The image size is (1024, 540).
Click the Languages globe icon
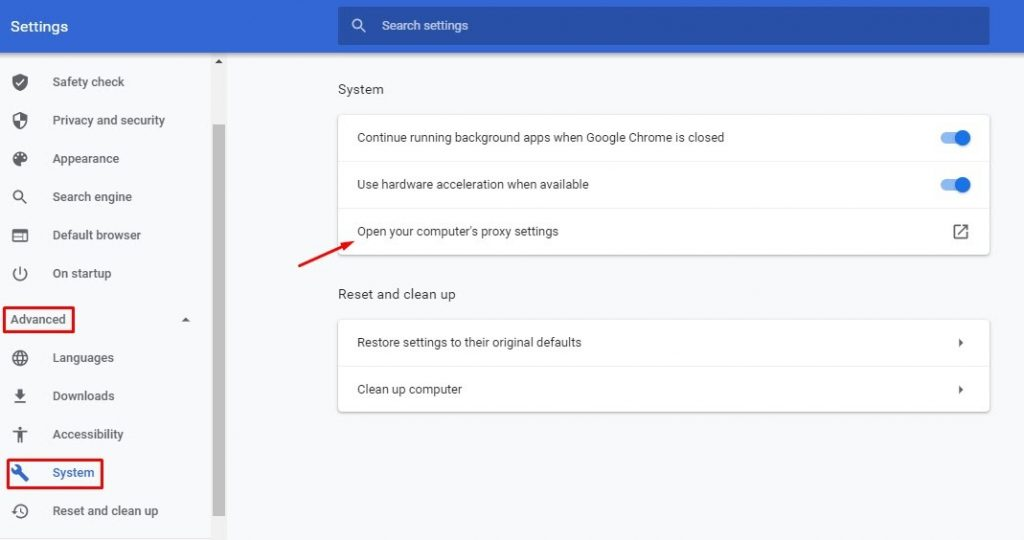click(x=20, y=358)
